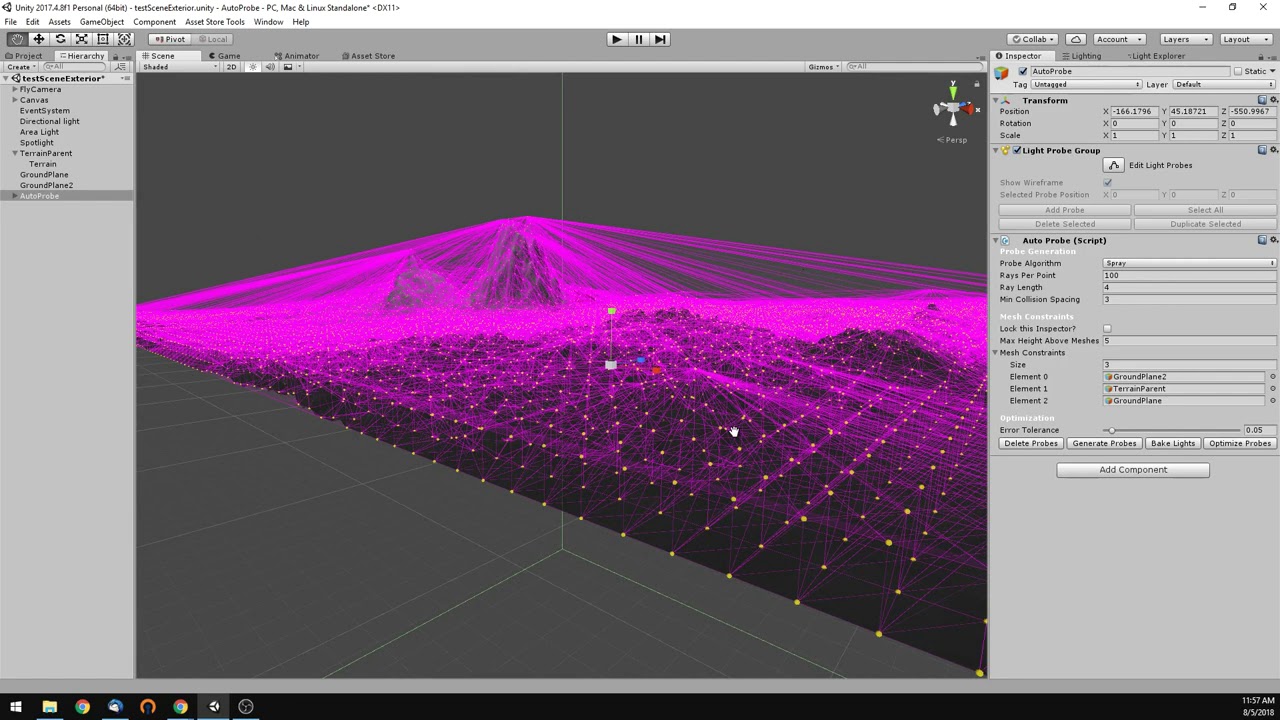Image resolution: width=1280 pixels, height=720 pixels.
Task: Switch to the Project tab
Action: [24, 56]
